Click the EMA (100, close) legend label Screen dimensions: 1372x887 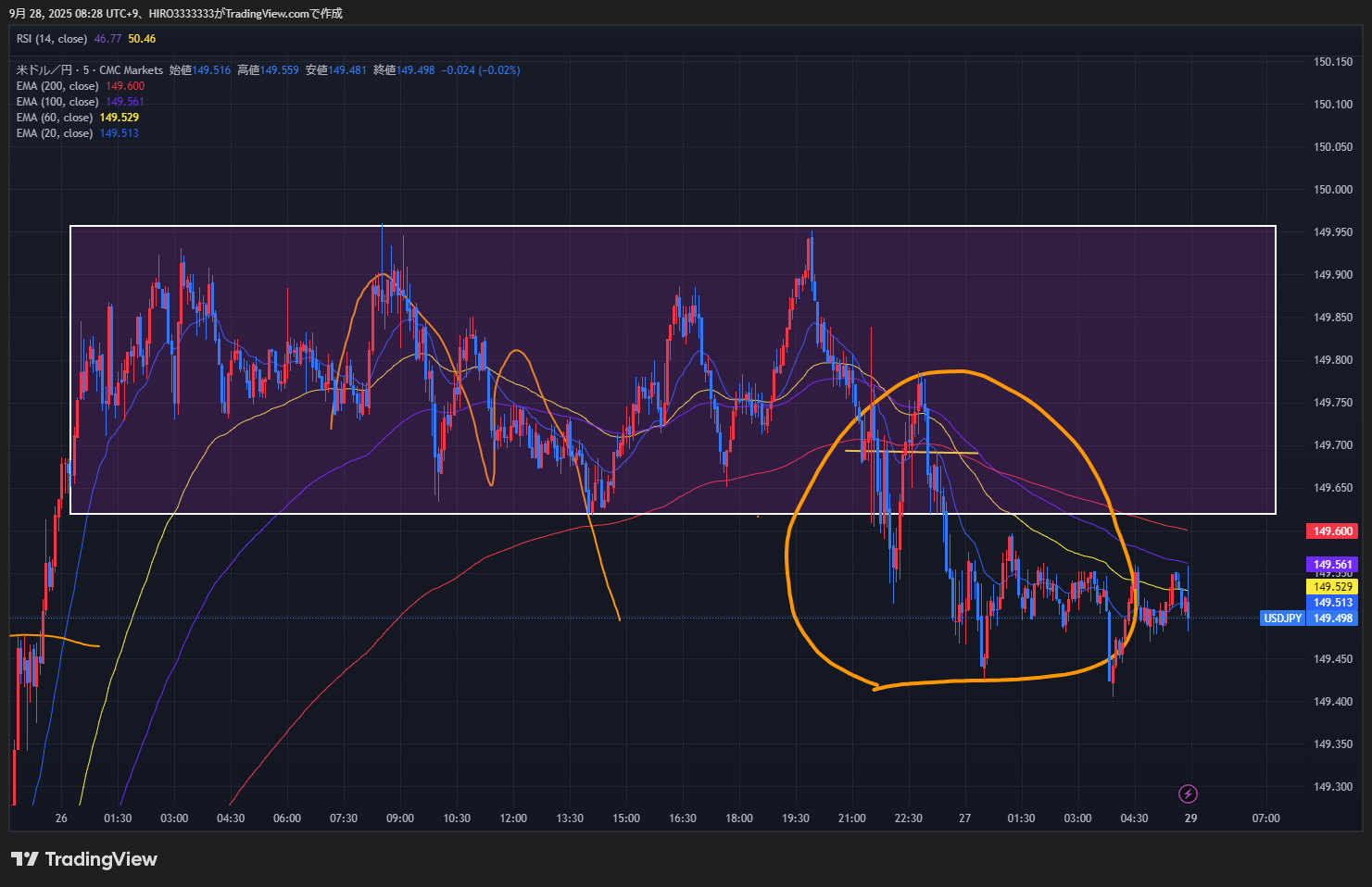(57, 102)
